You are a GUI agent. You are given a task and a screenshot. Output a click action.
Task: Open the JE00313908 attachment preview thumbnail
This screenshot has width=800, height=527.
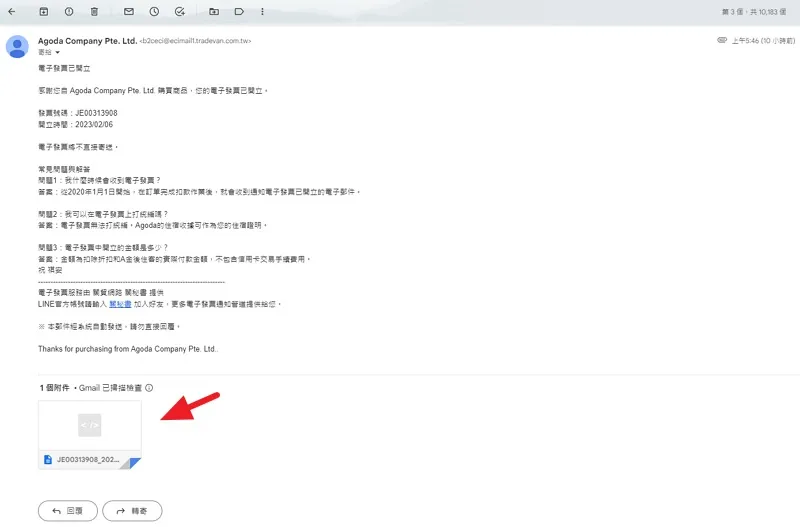click(x=90, y=425)
